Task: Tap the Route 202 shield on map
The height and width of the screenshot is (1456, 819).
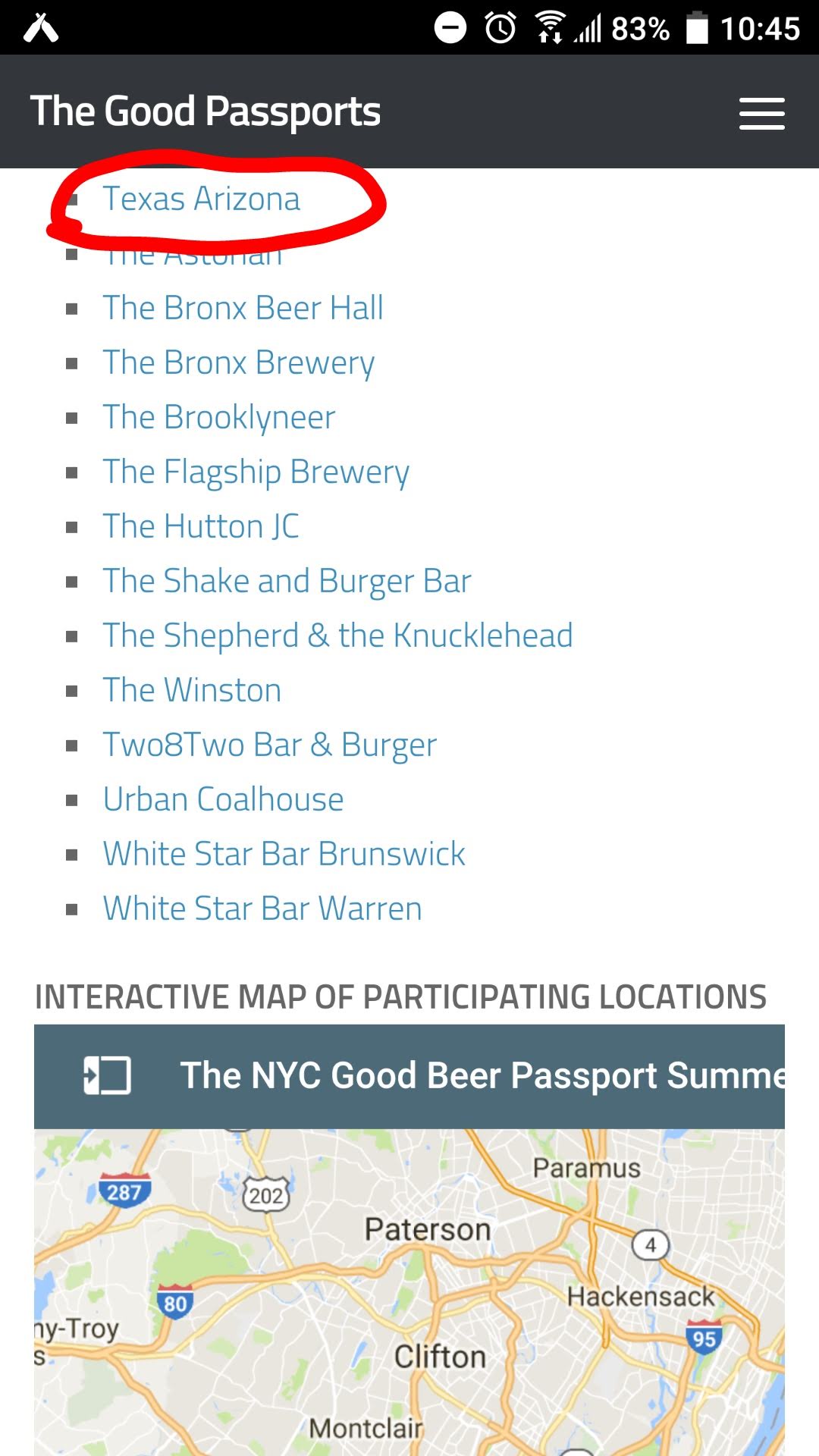Action: [266, 1196]
